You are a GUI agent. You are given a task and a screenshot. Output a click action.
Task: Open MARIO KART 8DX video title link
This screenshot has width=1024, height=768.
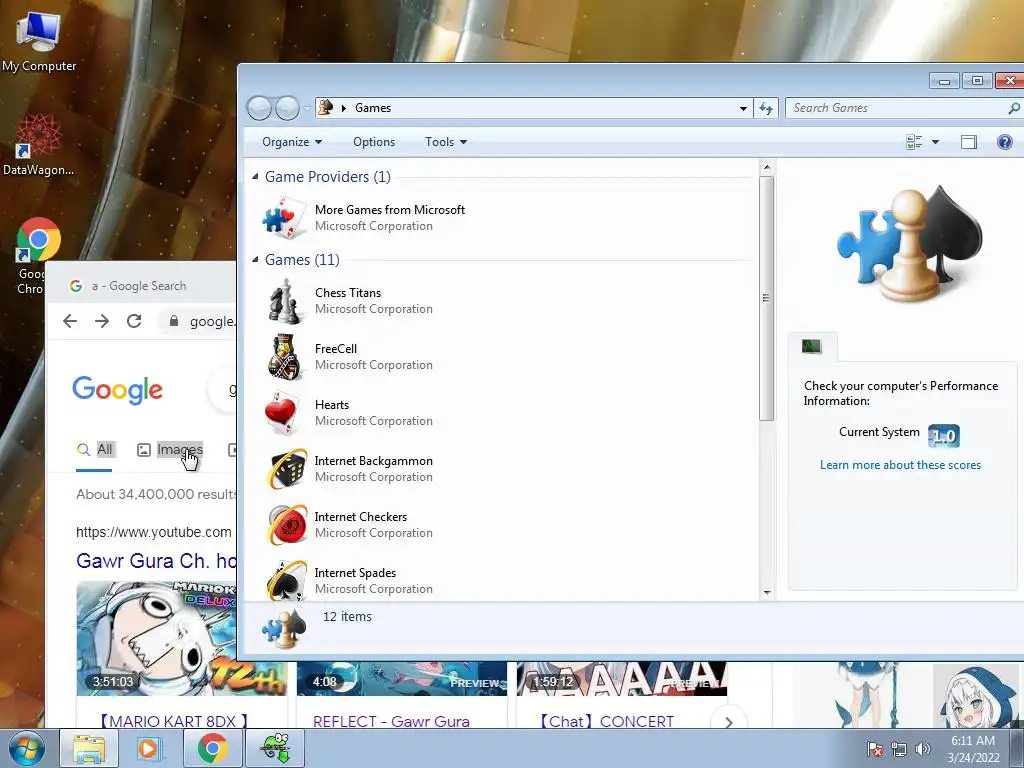point(173,721)
